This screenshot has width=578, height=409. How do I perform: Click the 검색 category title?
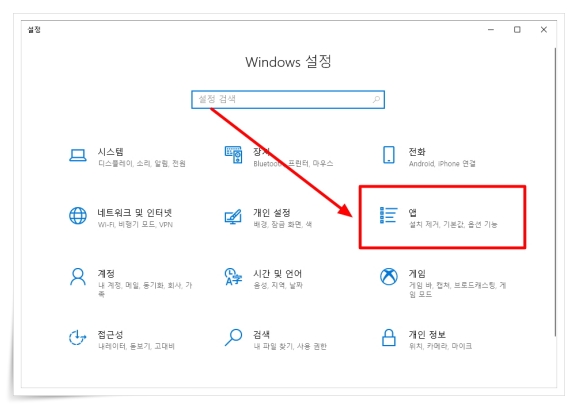[261, 335]
